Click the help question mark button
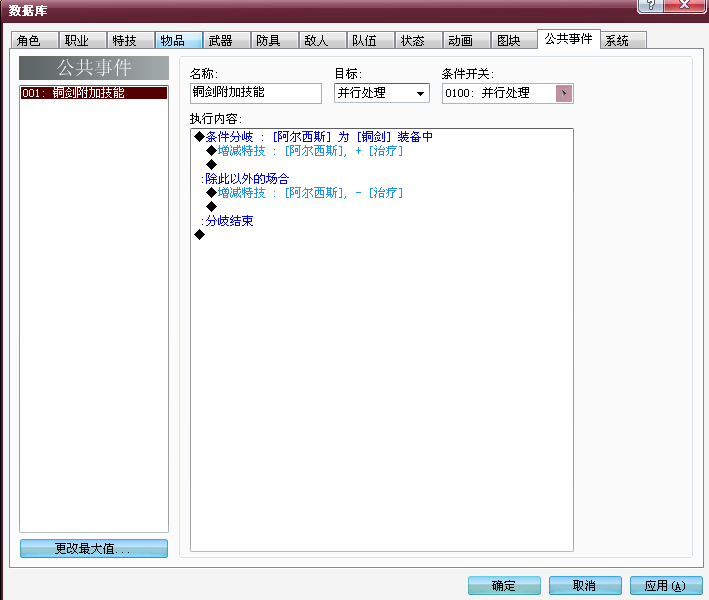The height and width of the screenshot is (600, 709). point(651,5)
